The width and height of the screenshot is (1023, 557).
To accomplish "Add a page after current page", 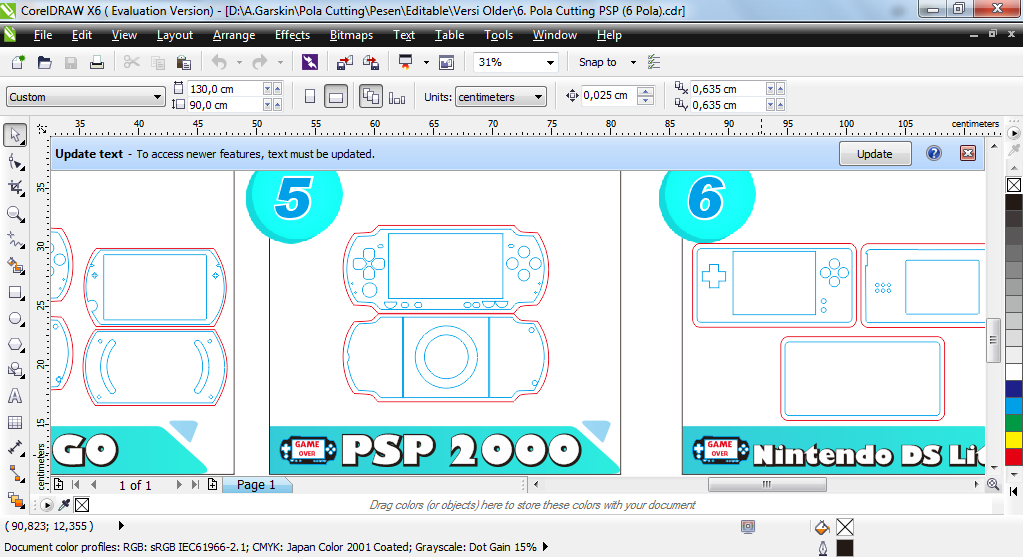I will click(x=212, y=484).
